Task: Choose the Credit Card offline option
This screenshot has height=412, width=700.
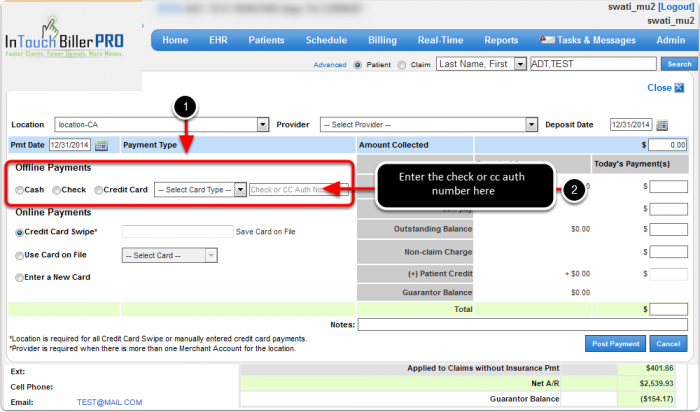Action: pyautogui.click(x=98, y=190)
